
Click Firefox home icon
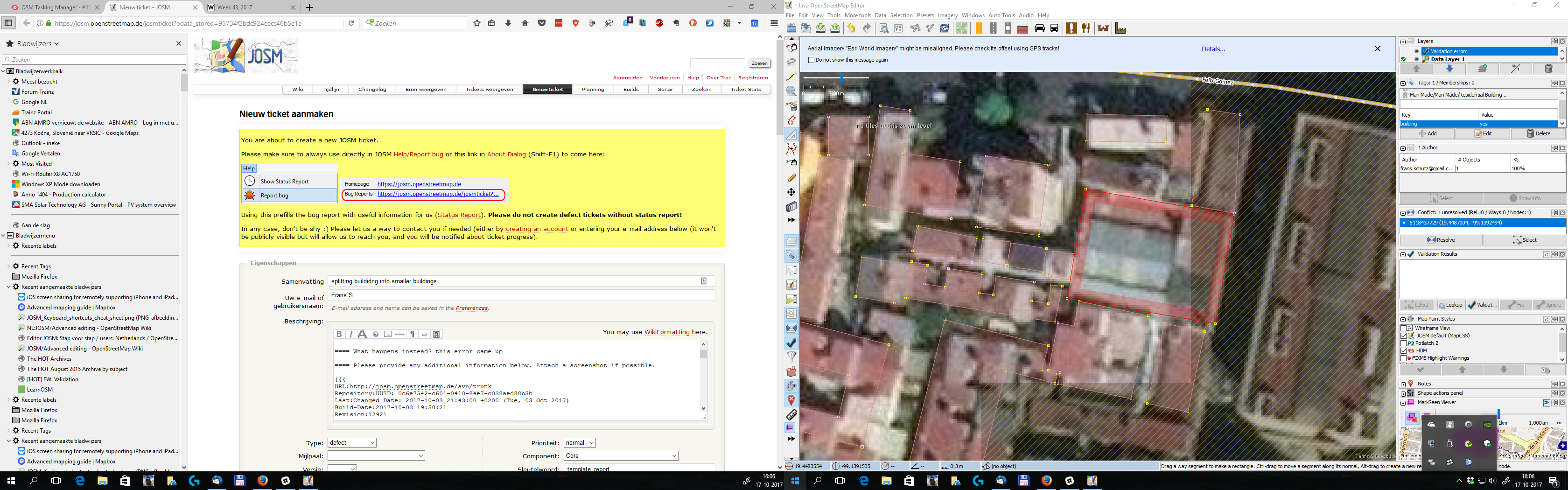pos(525,23)
